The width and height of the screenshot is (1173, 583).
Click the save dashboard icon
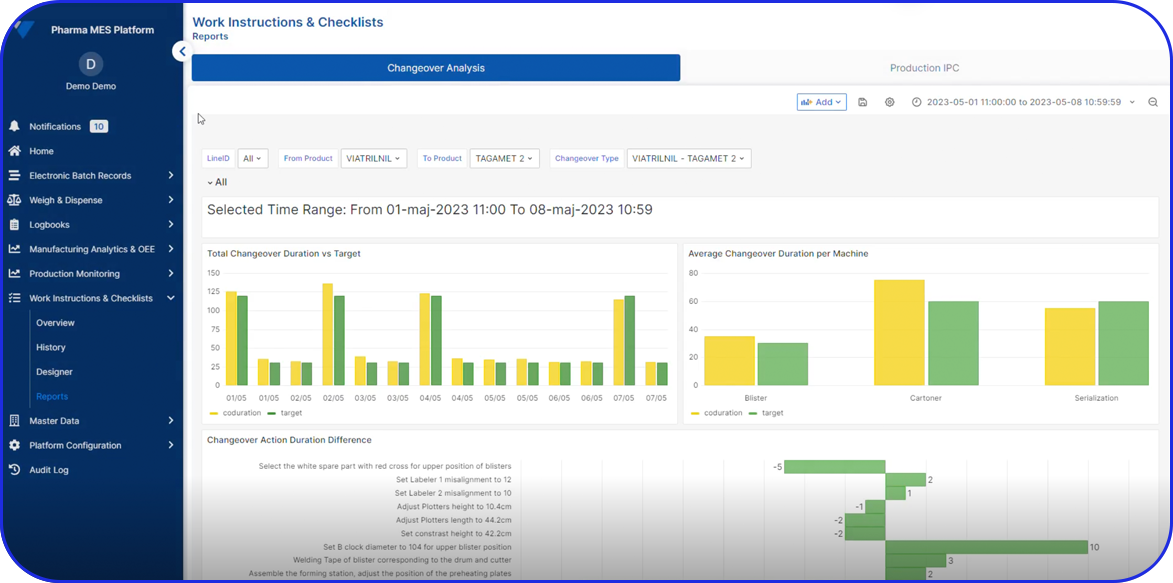pos(862,102)
